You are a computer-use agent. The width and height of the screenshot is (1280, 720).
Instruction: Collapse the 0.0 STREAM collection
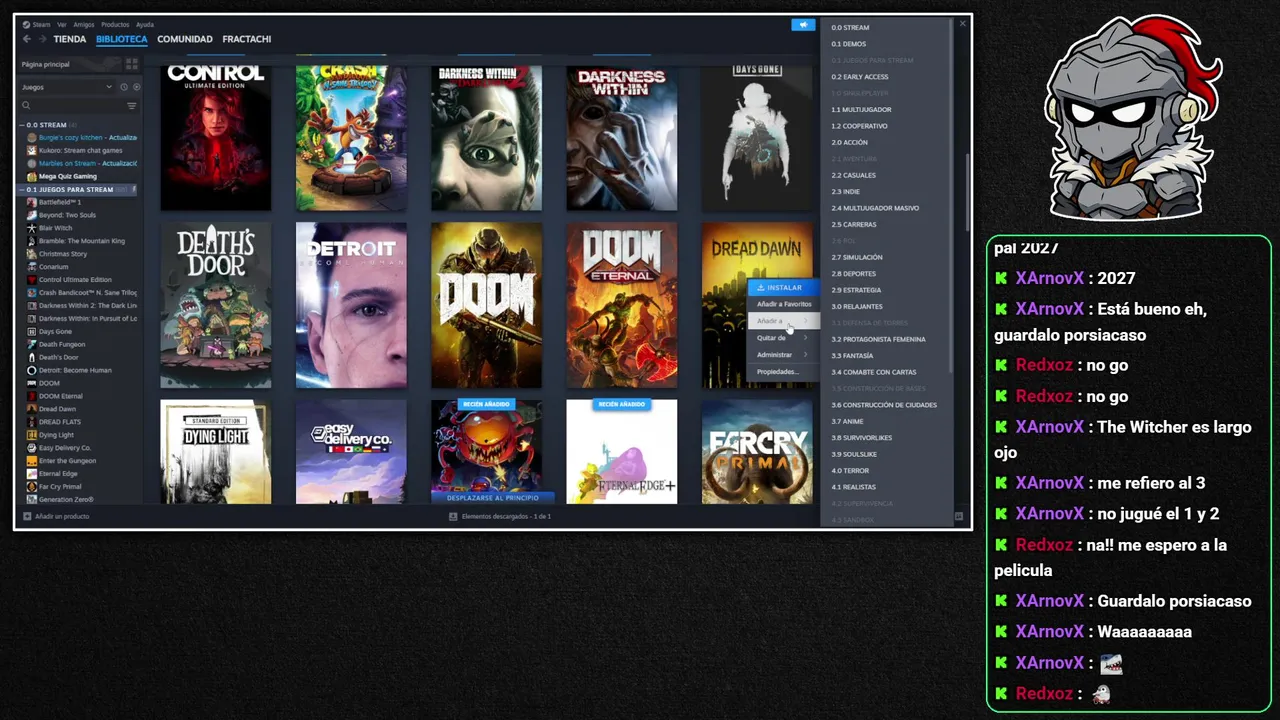click(22, 125)
